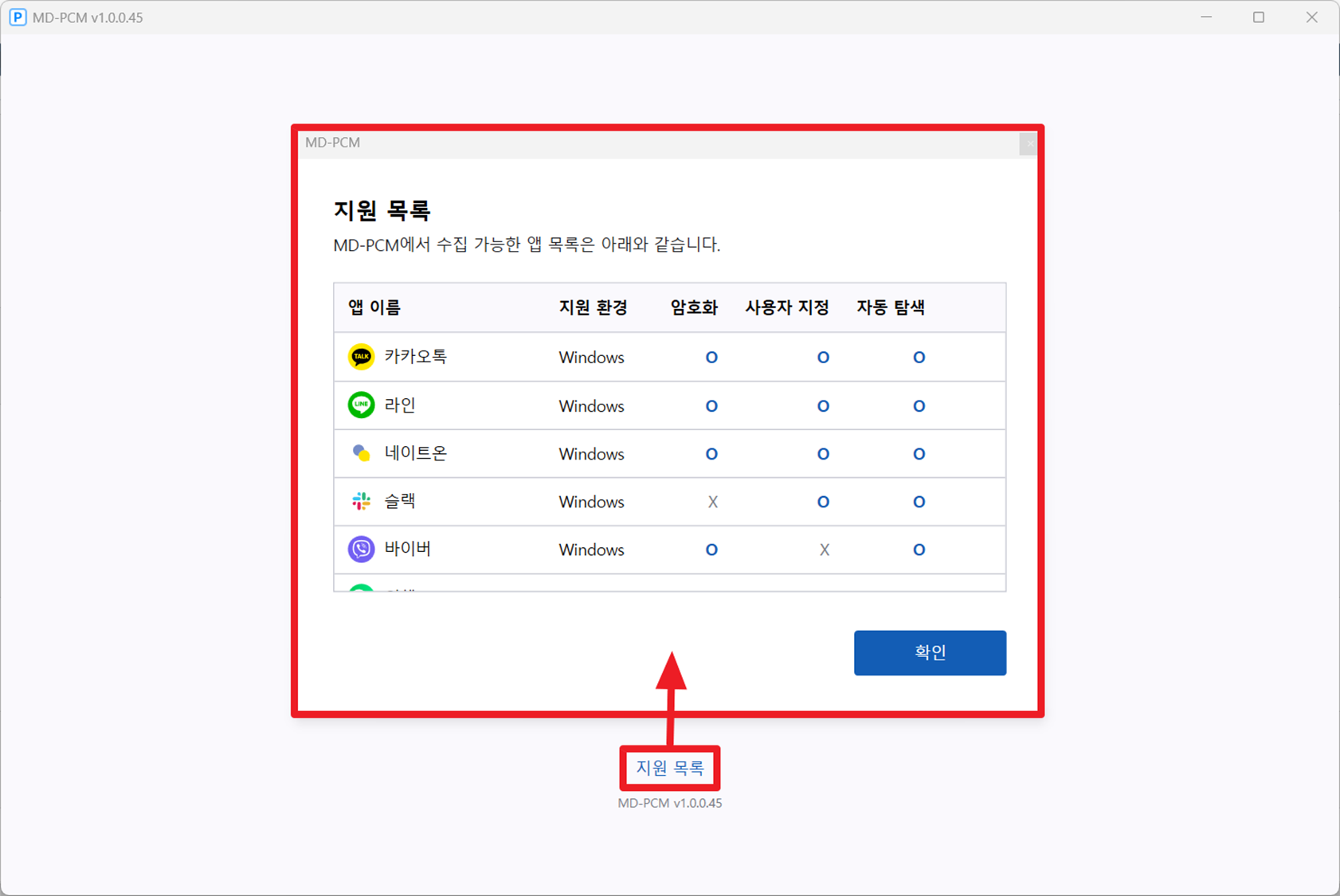The width and height of the screenshot is (1340, 896).
Task: Click Windows in the 바이버 row
Action: (x=591, y=550)
